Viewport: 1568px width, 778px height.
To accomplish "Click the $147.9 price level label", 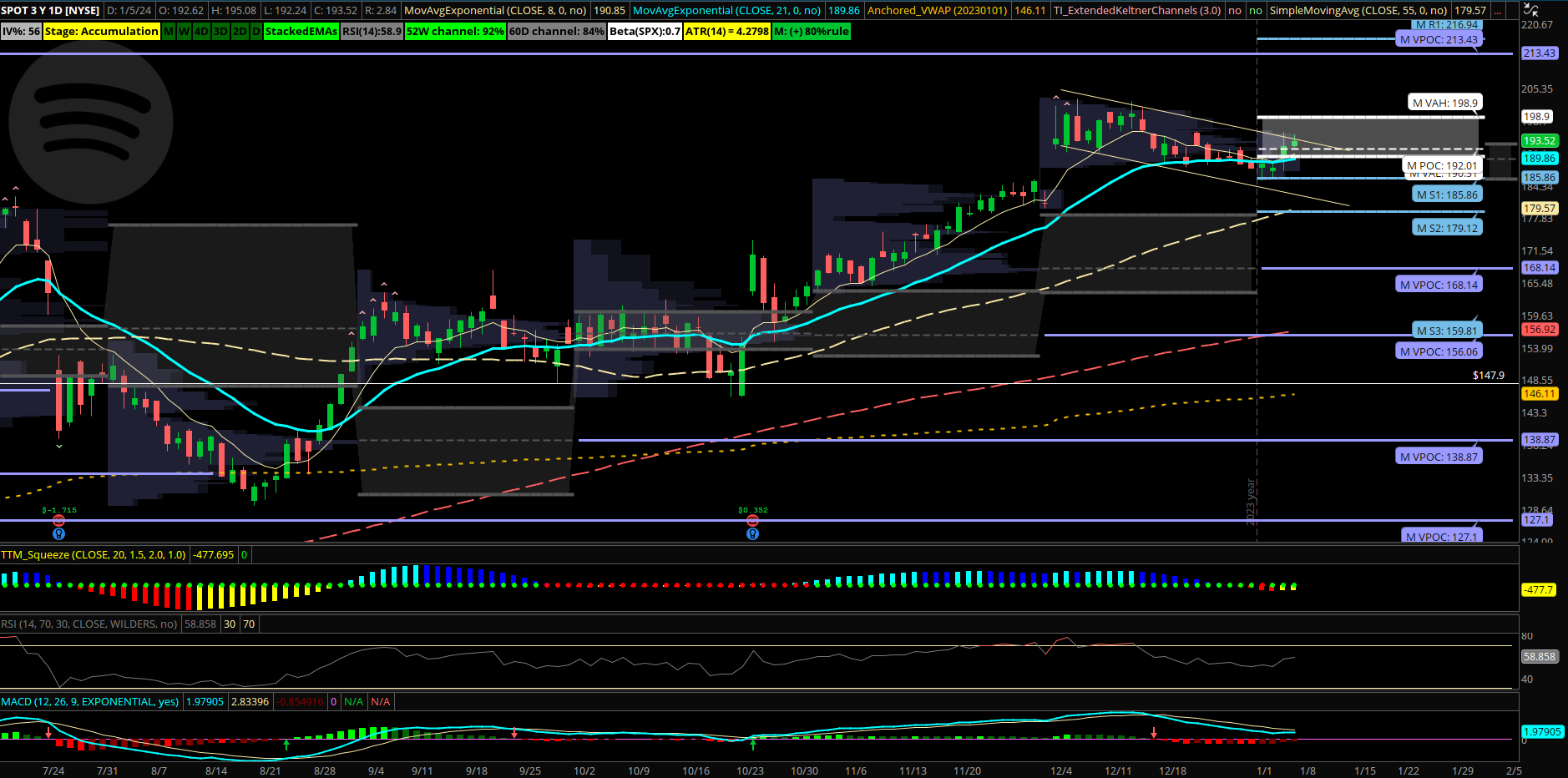I will point(1489,376).
